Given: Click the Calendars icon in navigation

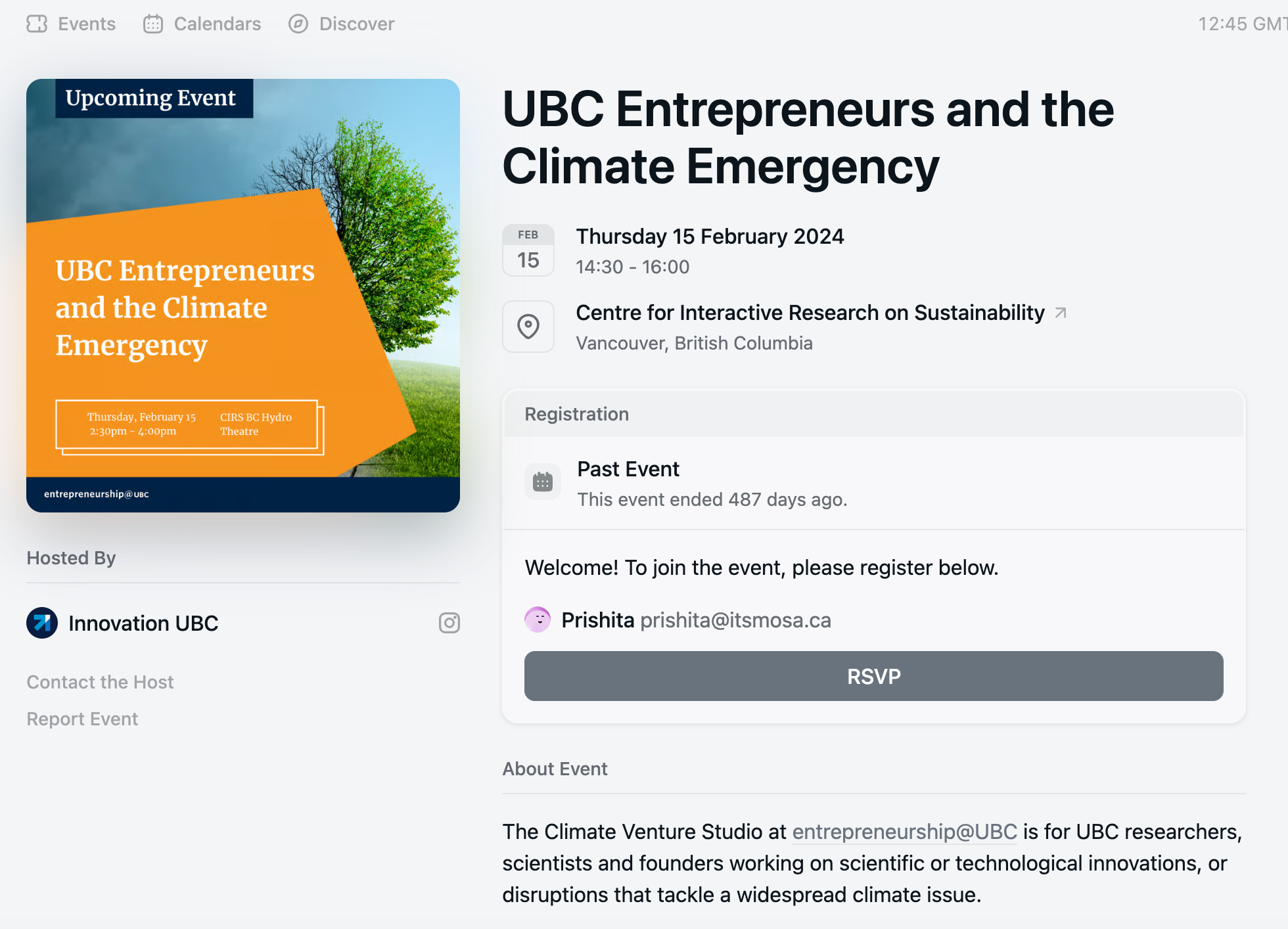Looking at the screenshot, I should click(153, 24).
